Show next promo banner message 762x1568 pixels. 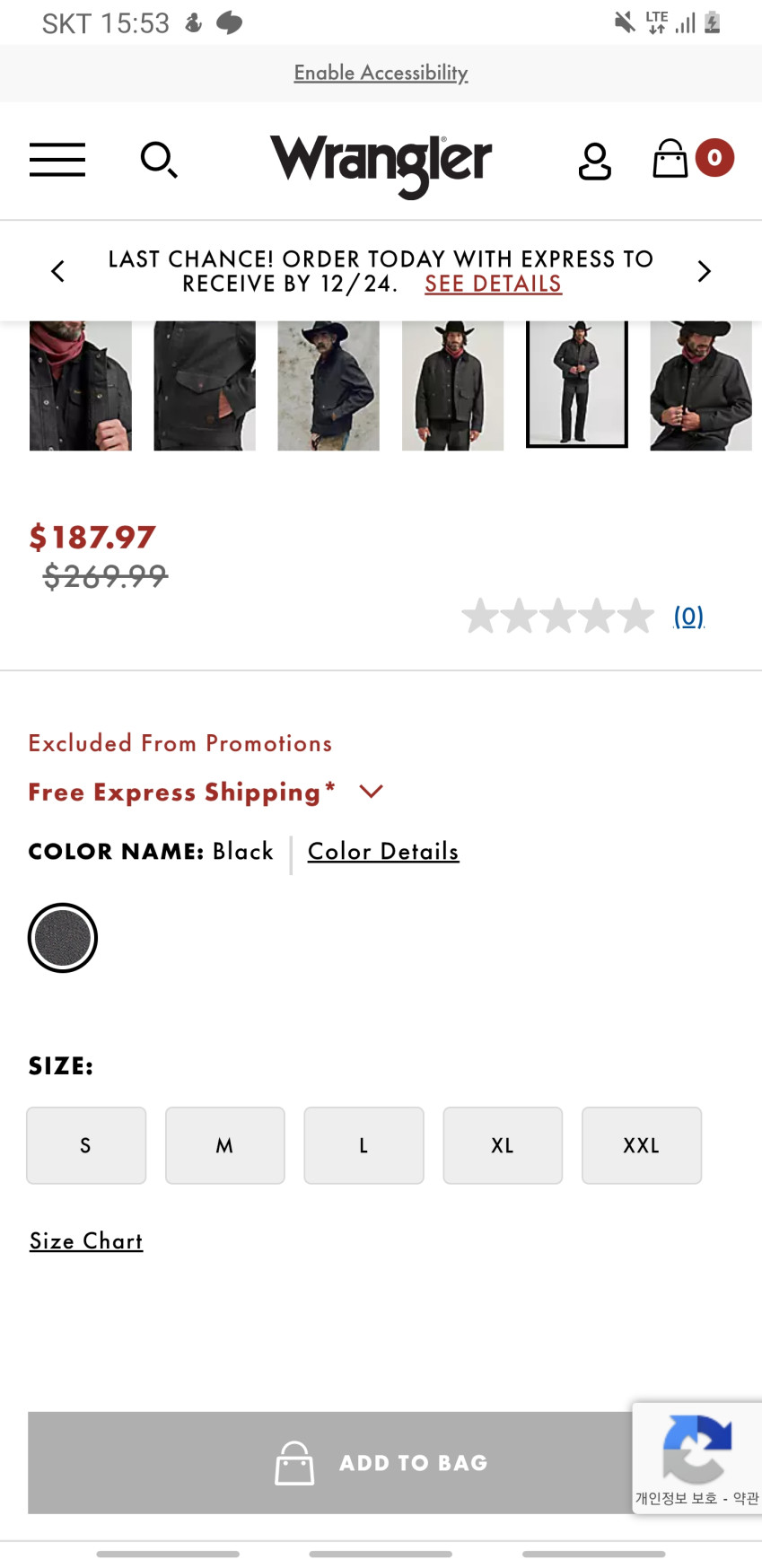point(705,271)
